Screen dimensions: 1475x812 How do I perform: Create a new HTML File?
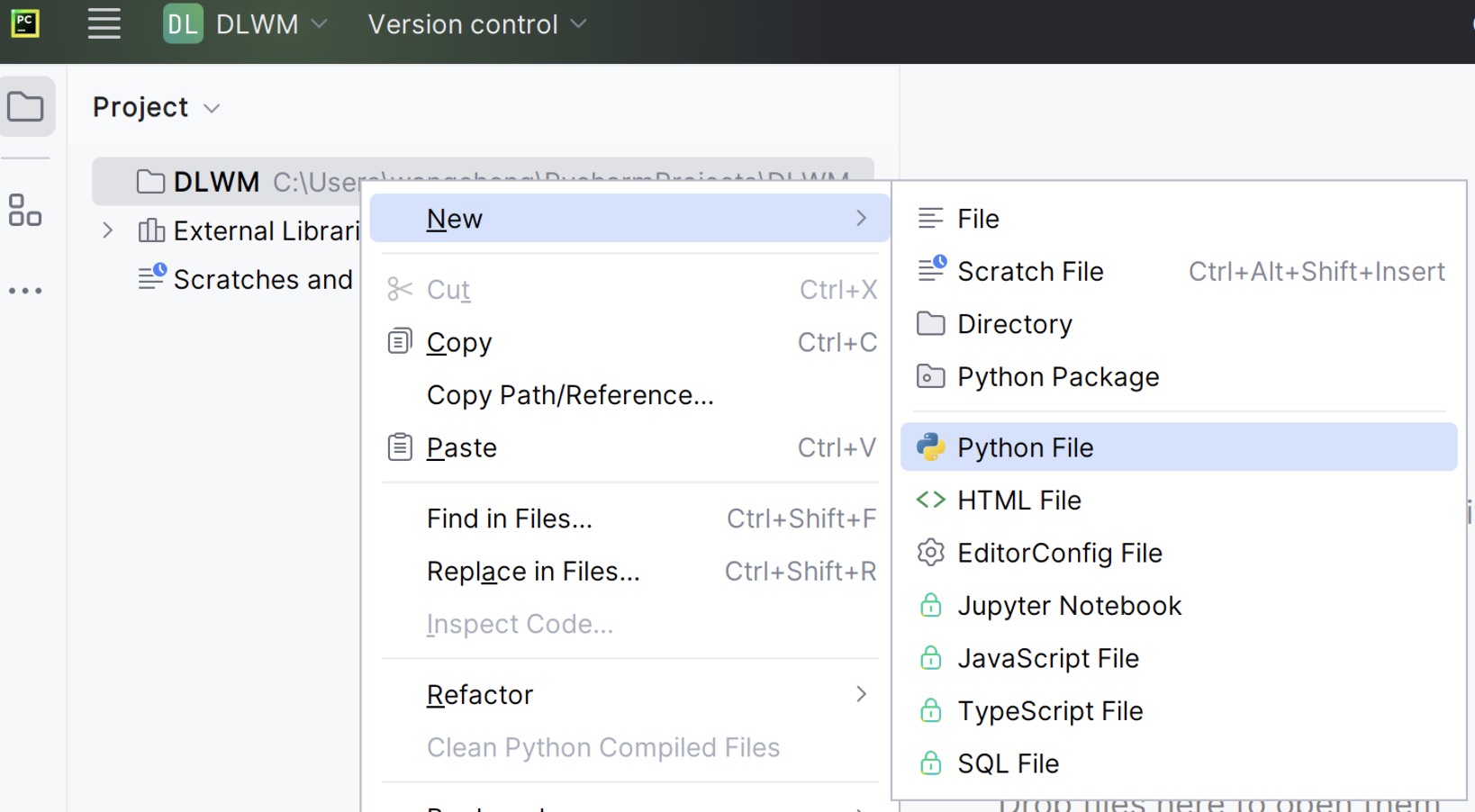[x=1179, y=500]
